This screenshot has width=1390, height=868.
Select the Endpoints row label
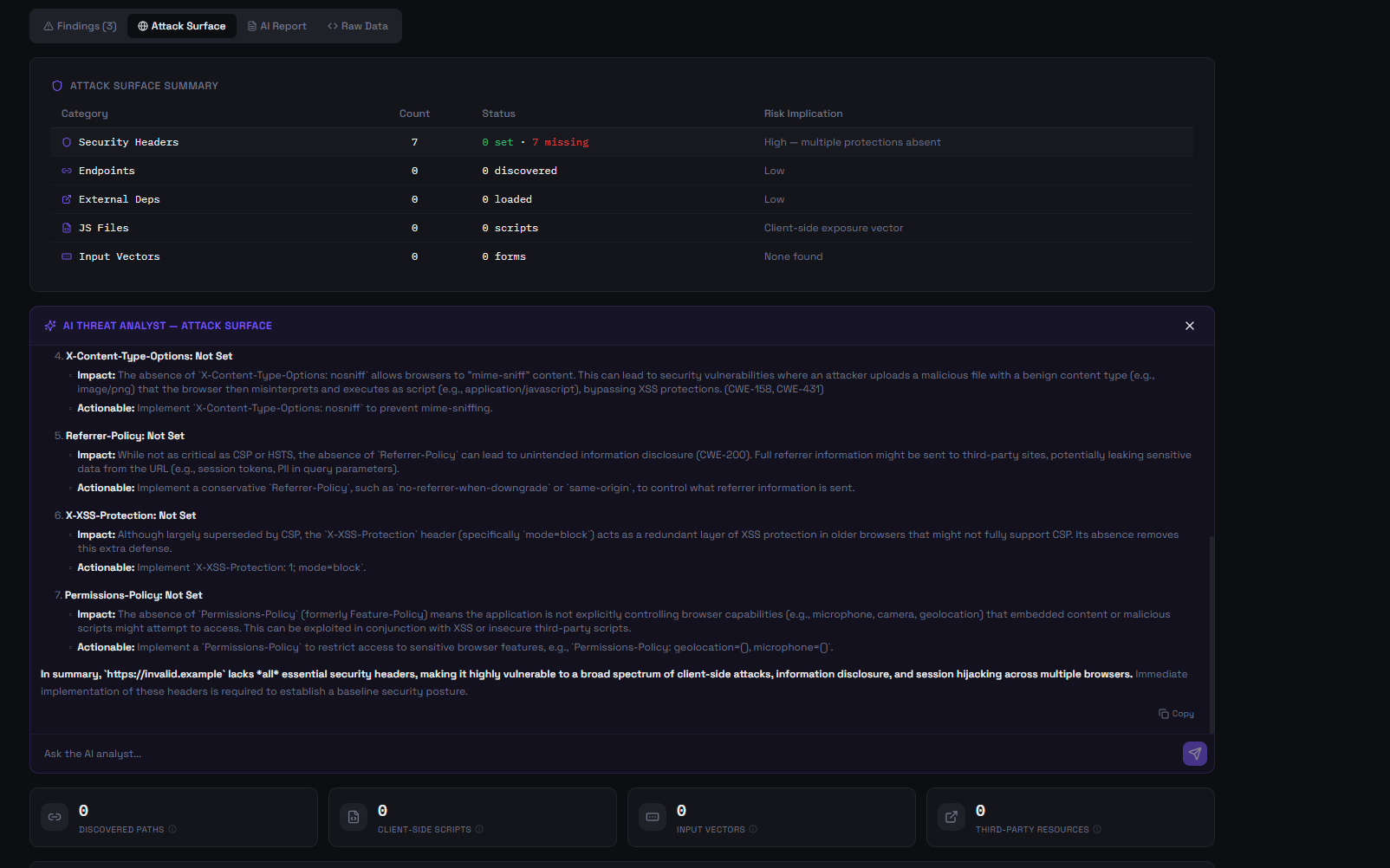click(x=107, y=171)
